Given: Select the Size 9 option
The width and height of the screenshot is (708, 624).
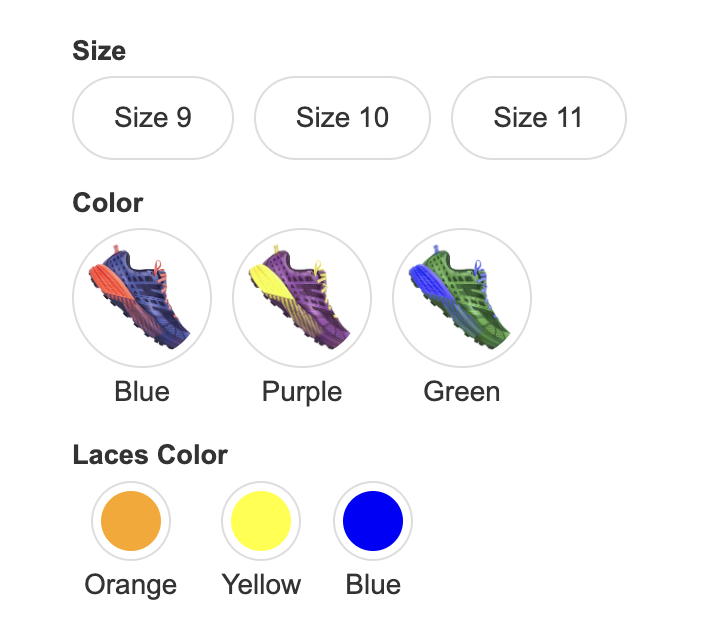Looking at the screenshot, I should 153,118.
